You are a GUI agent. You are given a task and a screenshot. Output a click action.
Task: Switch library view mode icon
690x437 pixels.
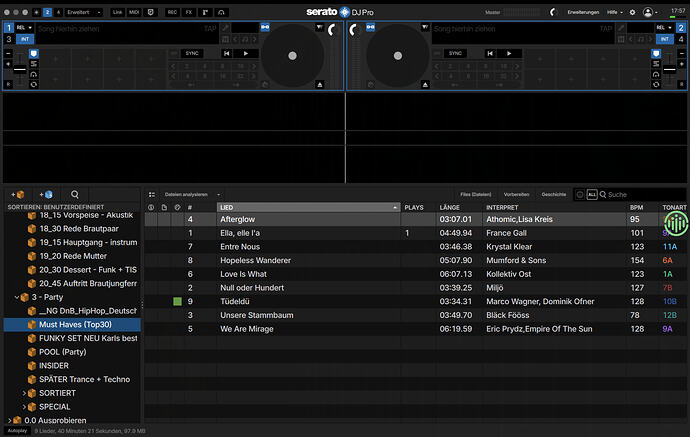(x=152, y=195)
